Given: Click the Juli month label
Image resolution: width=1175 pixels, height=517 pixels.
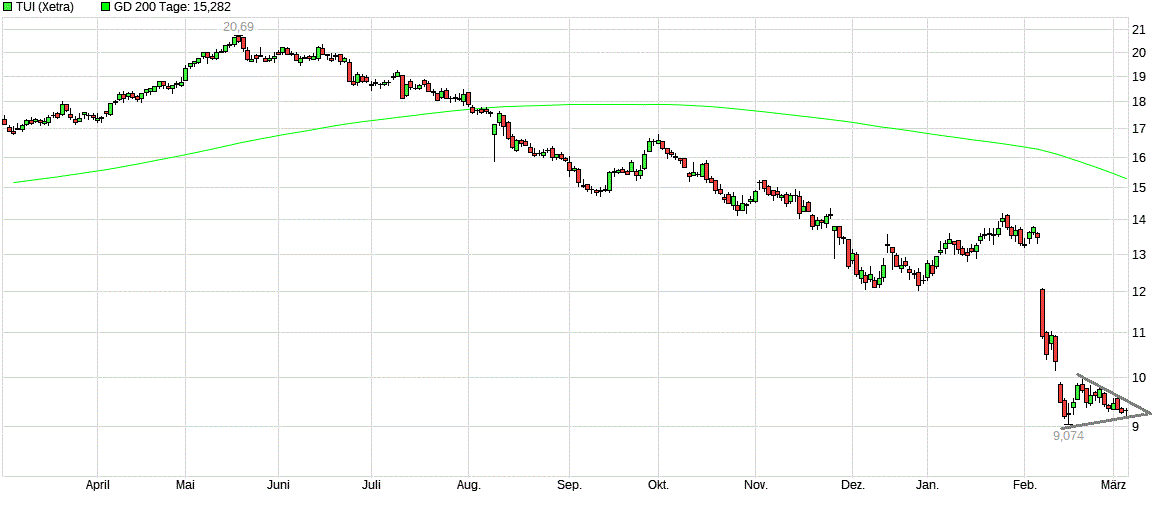Looking at the screenshot, I should tap(371, 485).
